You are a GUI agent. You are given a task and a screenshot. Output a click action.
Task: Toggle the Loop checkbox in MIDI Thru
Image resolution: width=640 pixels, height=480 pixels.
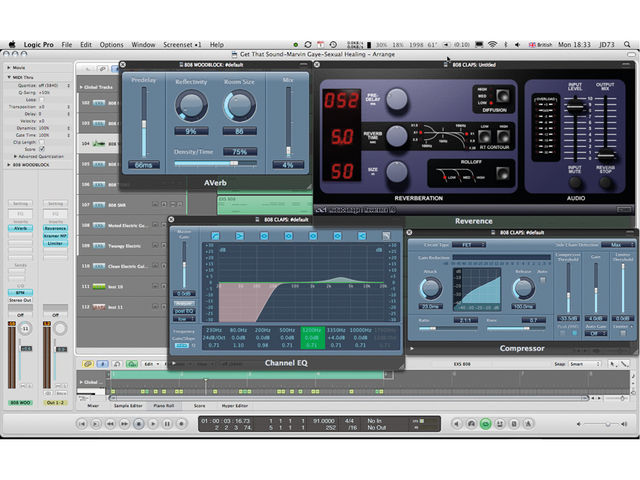click(41, 100)
